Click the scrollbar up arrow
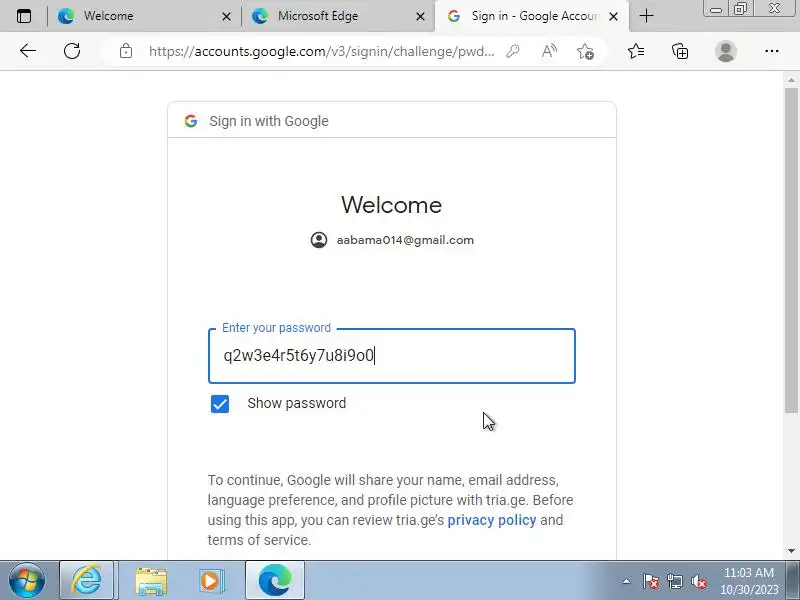800x600 pixels. pos(791,80)
